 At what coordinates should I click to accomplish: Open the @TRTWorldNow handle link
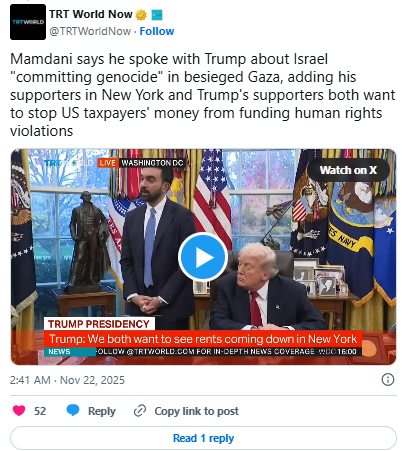(90, 31)
